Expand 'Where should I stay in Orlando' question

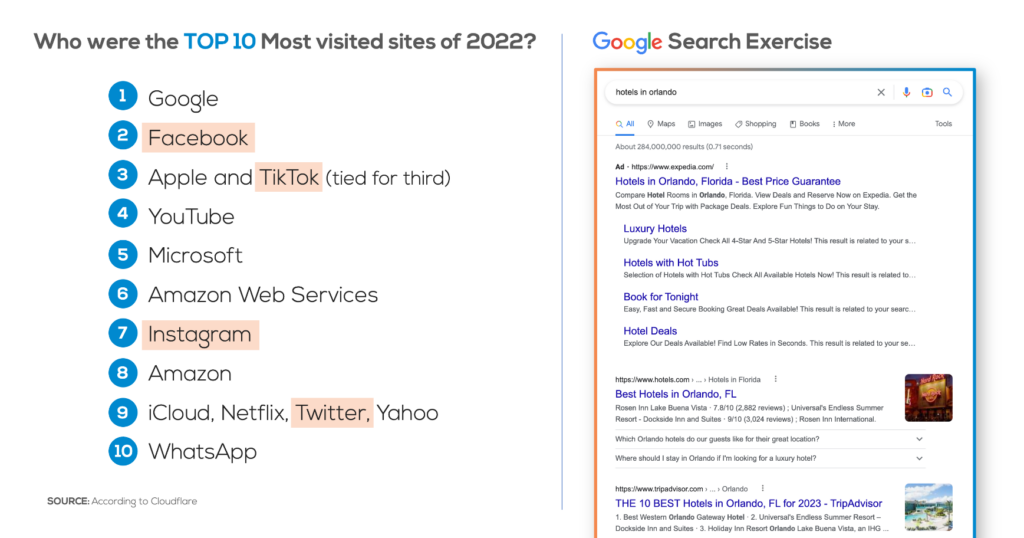coord(769,458)
